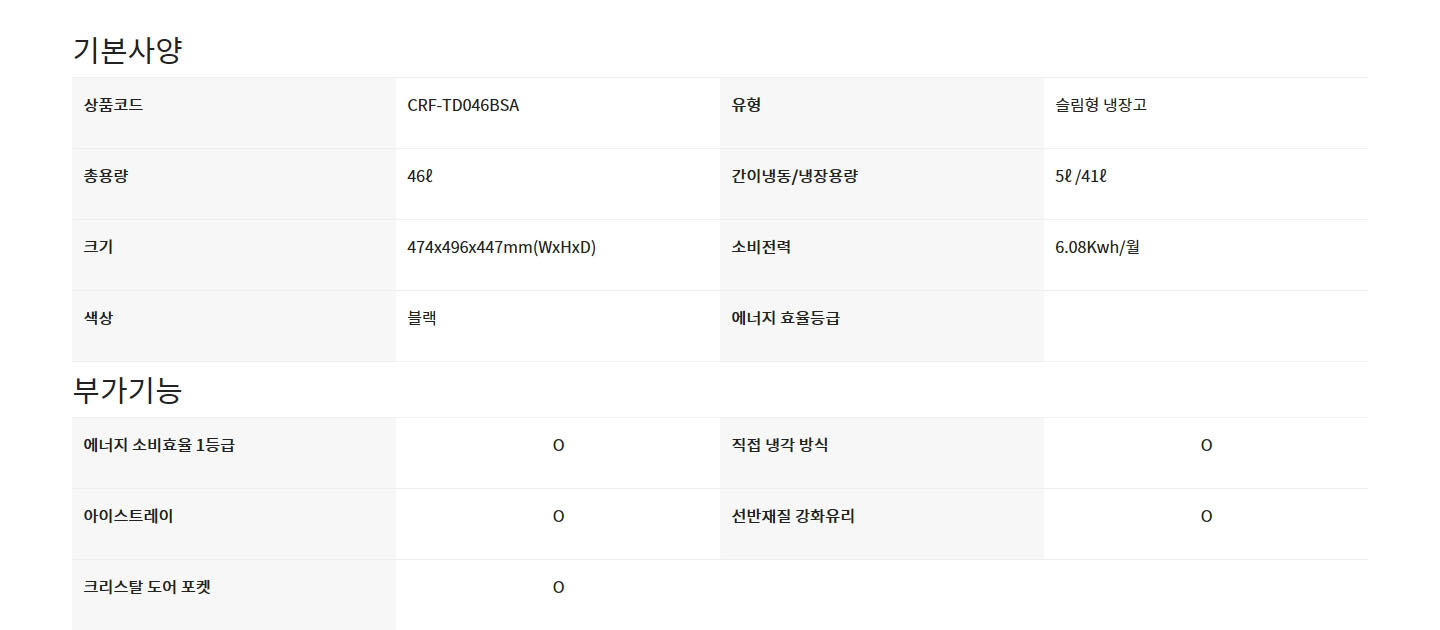This screenshot has width=1440, height=630.
Task: Click the O mark for 직접 냉각 방식
Action: pos(1206,446)
